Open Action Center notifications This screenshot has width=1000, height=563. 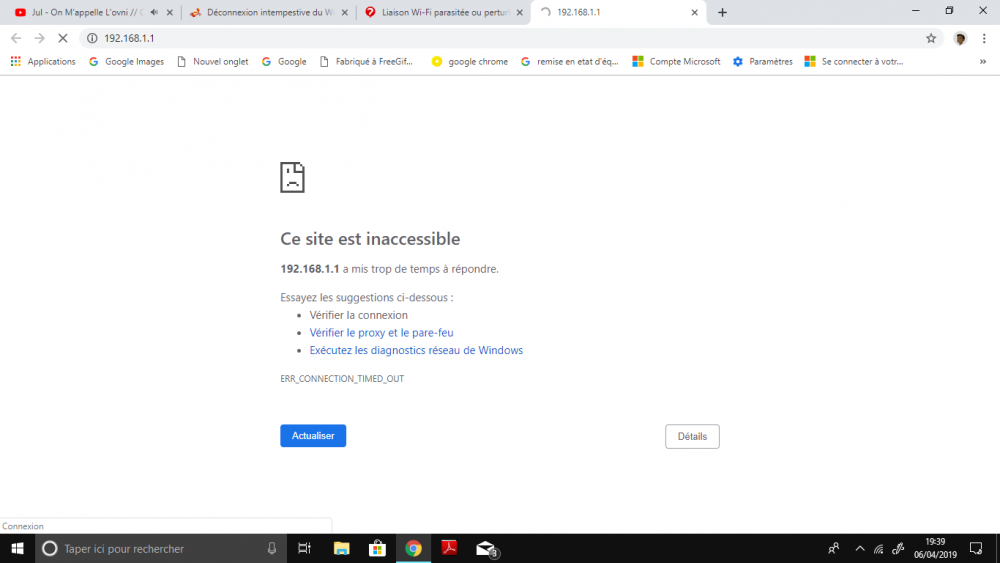976,548
